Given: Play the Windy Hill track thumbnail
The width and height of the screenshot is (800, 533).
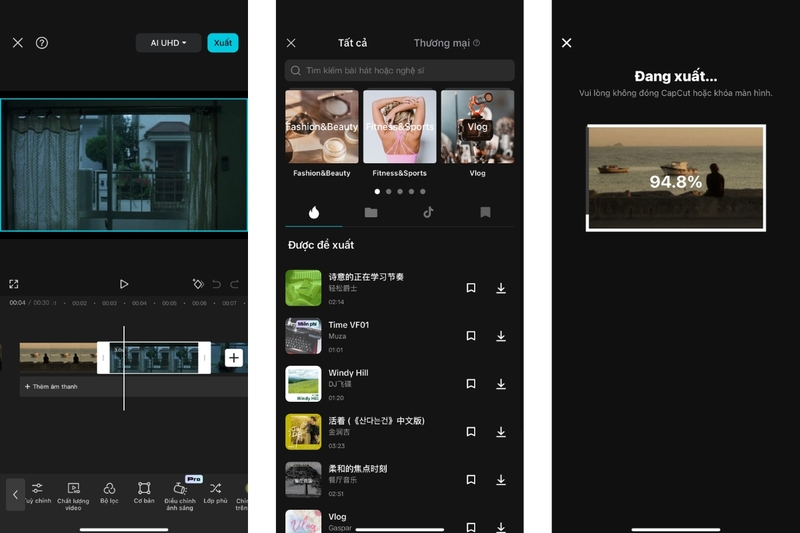Looking at the screenshot, I should coord(303,384).
